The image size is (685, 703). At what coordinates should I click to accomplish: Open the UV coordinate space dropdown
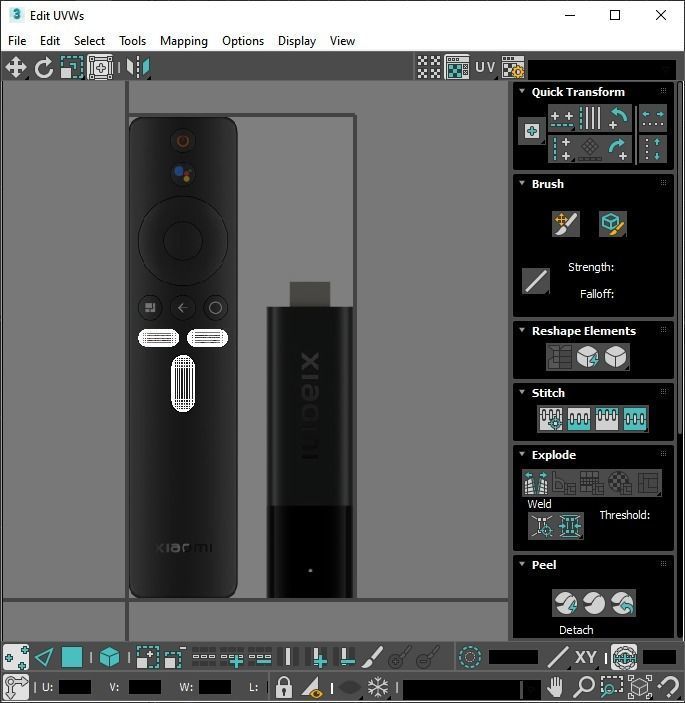click(486, 68)
